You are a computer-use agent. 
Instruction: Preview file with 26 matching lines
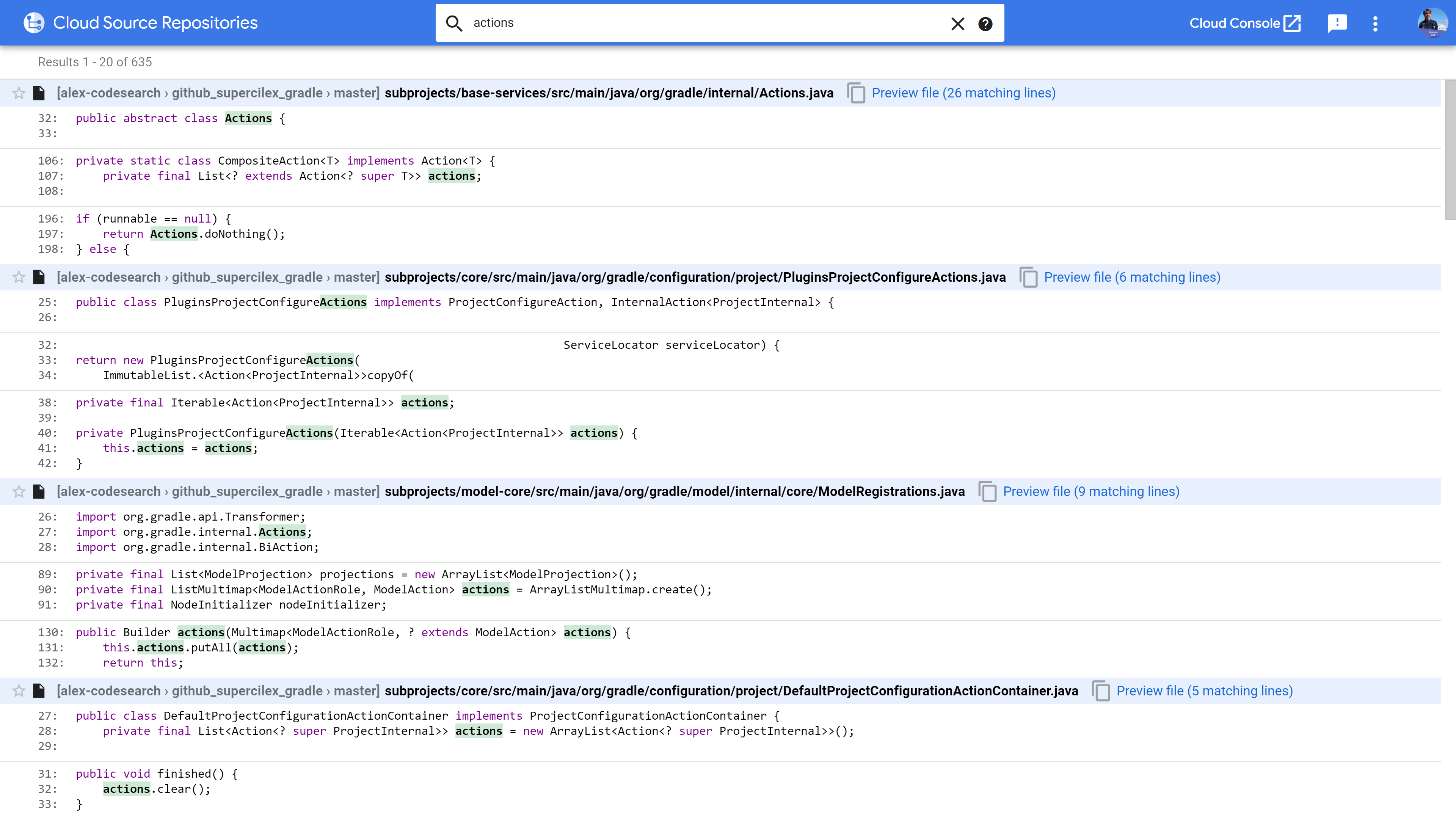click(963, 93)
